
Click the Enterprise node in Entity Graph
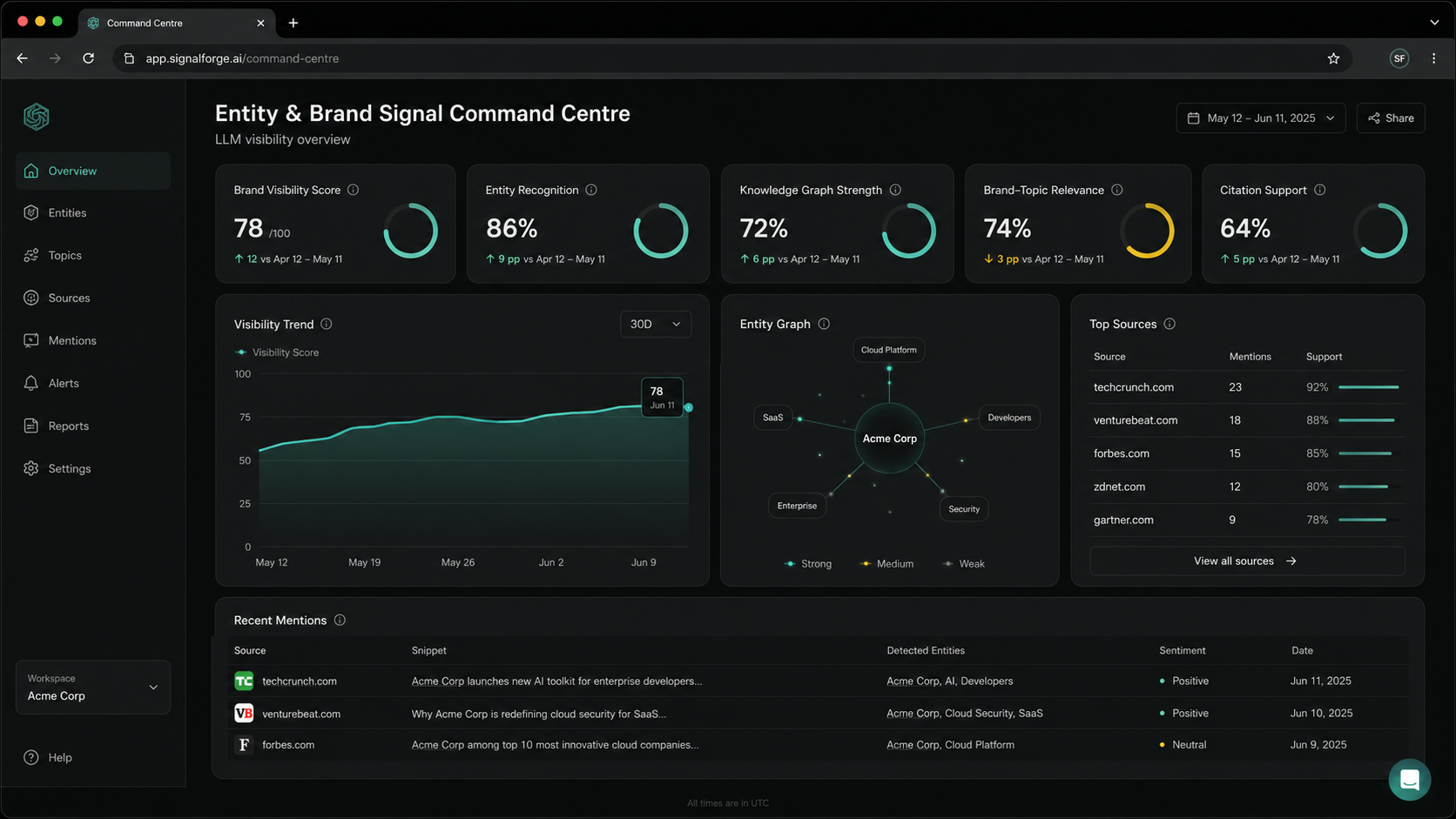coord(797,506)
